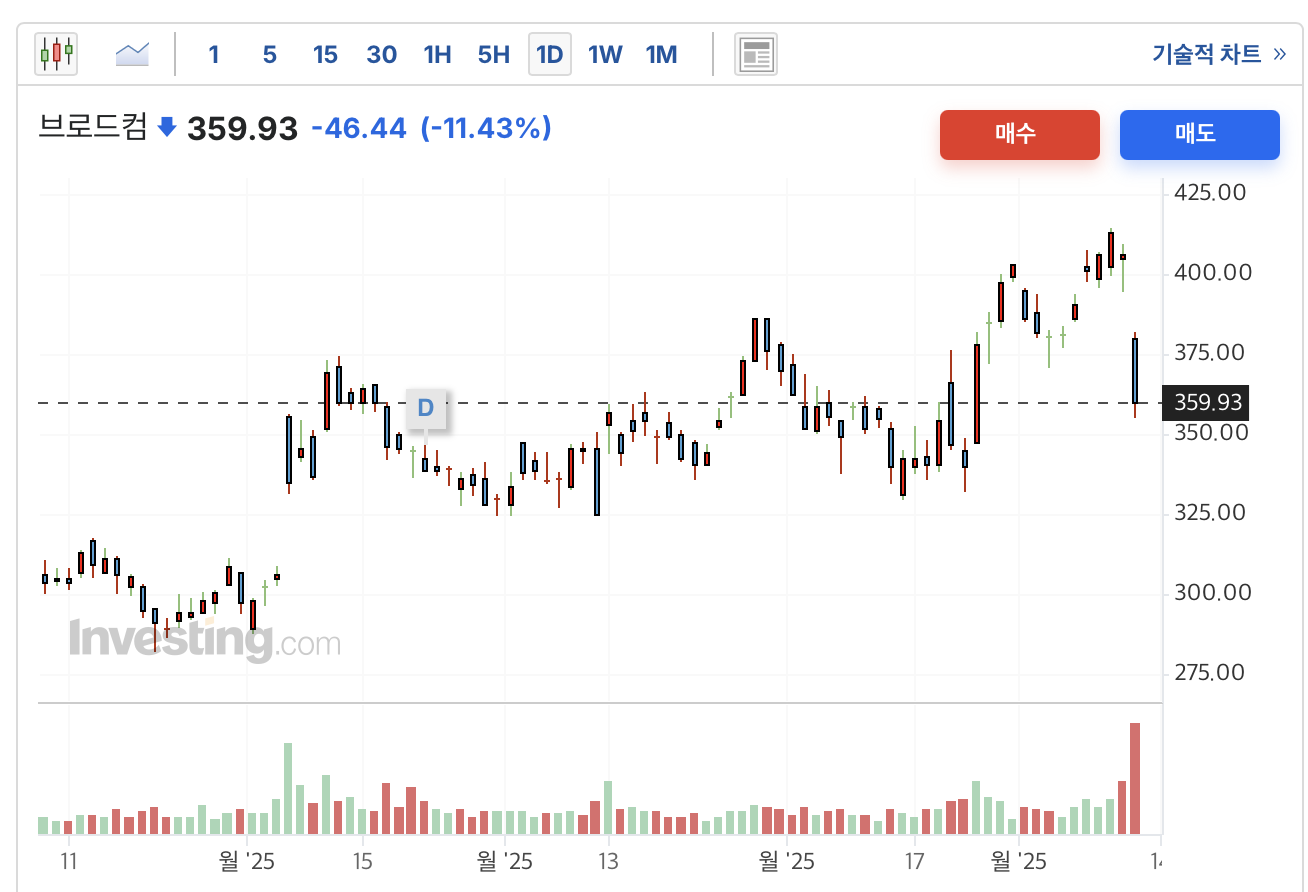
Task: Choose the 1M monthly timeframe
Action: pyautogui.click(x=661, y=54)
